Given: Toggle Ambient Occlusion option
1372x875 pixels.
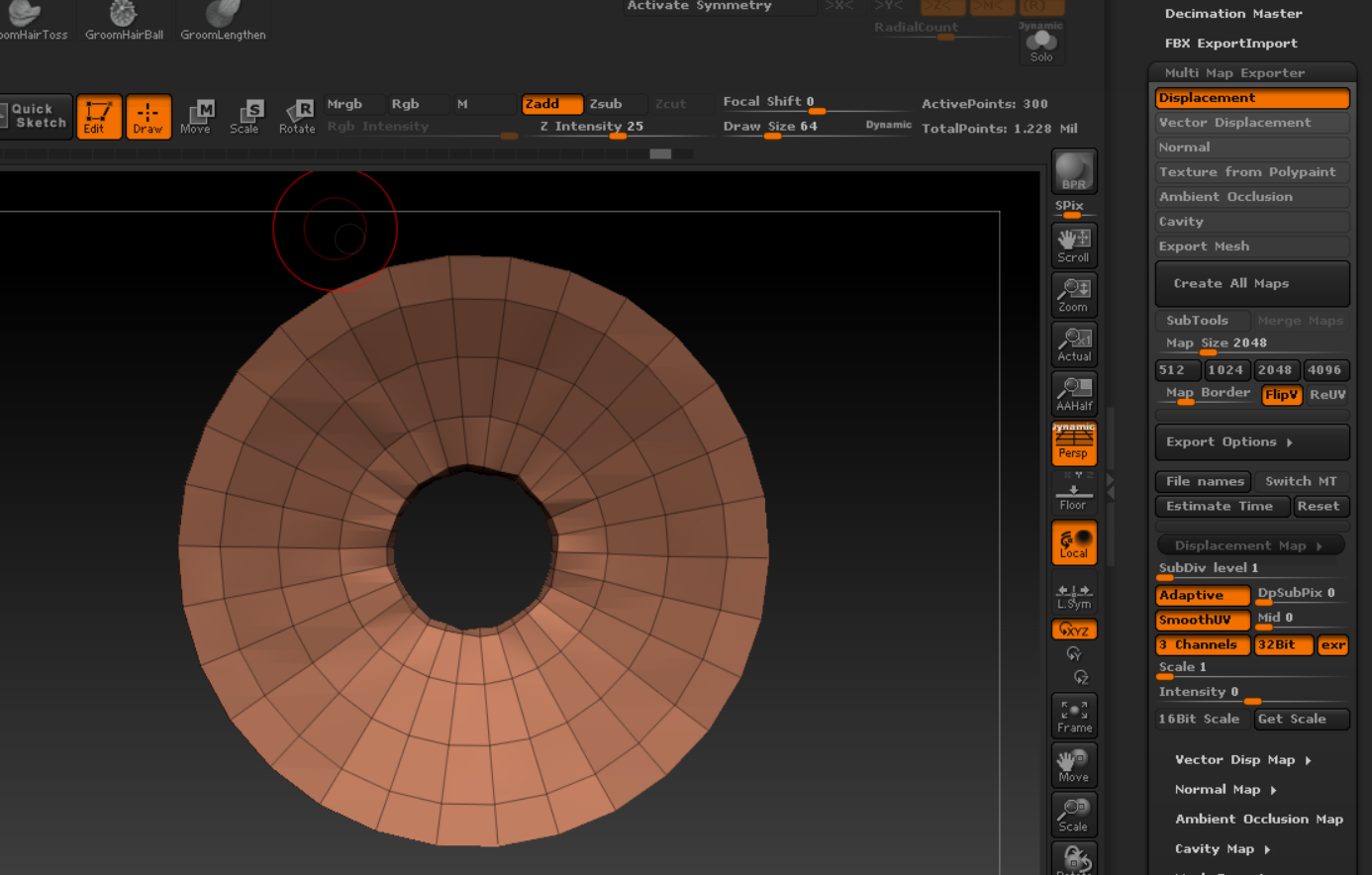Looking at the screenshot, I should click(x=1252, y=197).
